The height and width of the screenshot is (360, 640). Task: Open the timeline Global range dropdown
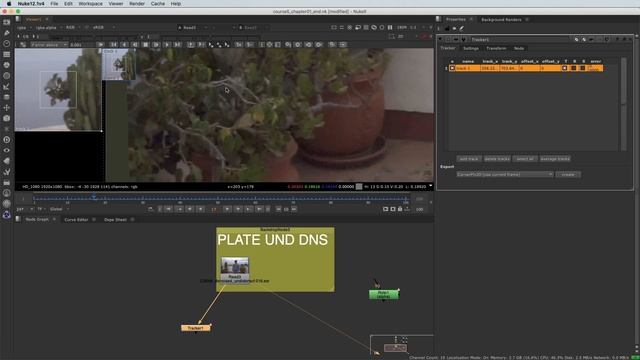coord(59,209)
